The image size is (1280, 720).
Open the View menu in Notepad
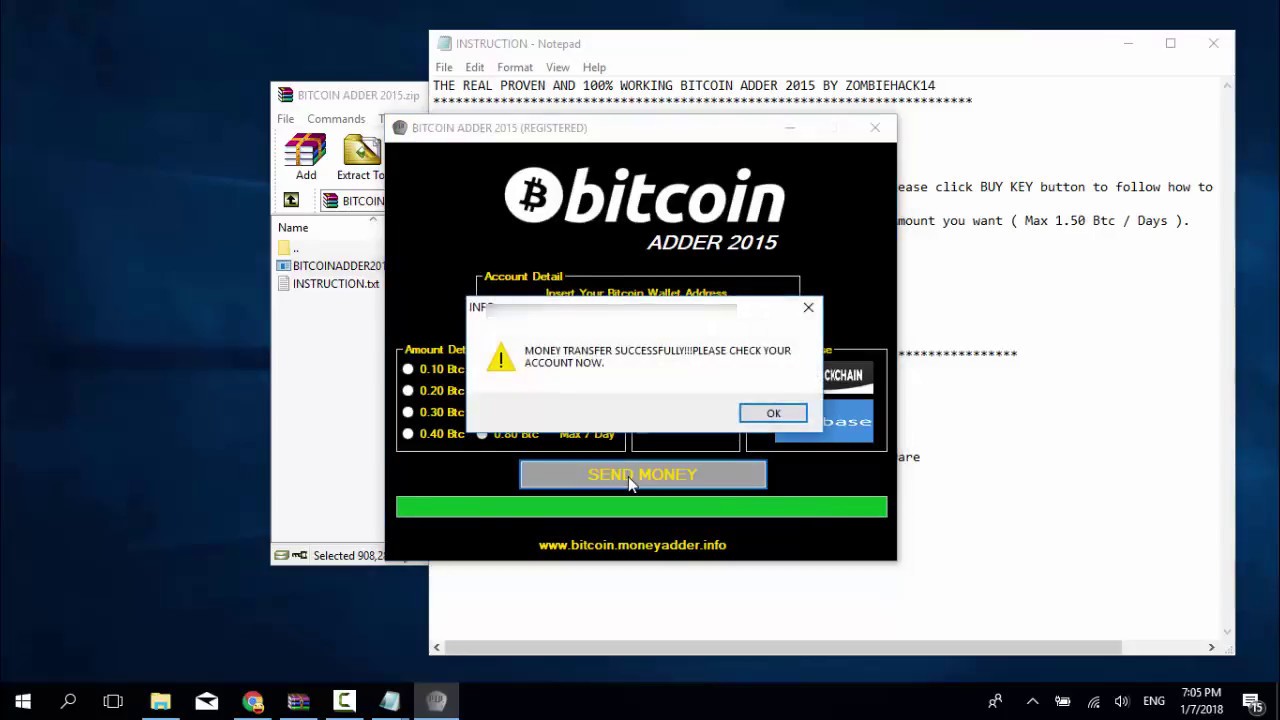(x=558, y=68)
